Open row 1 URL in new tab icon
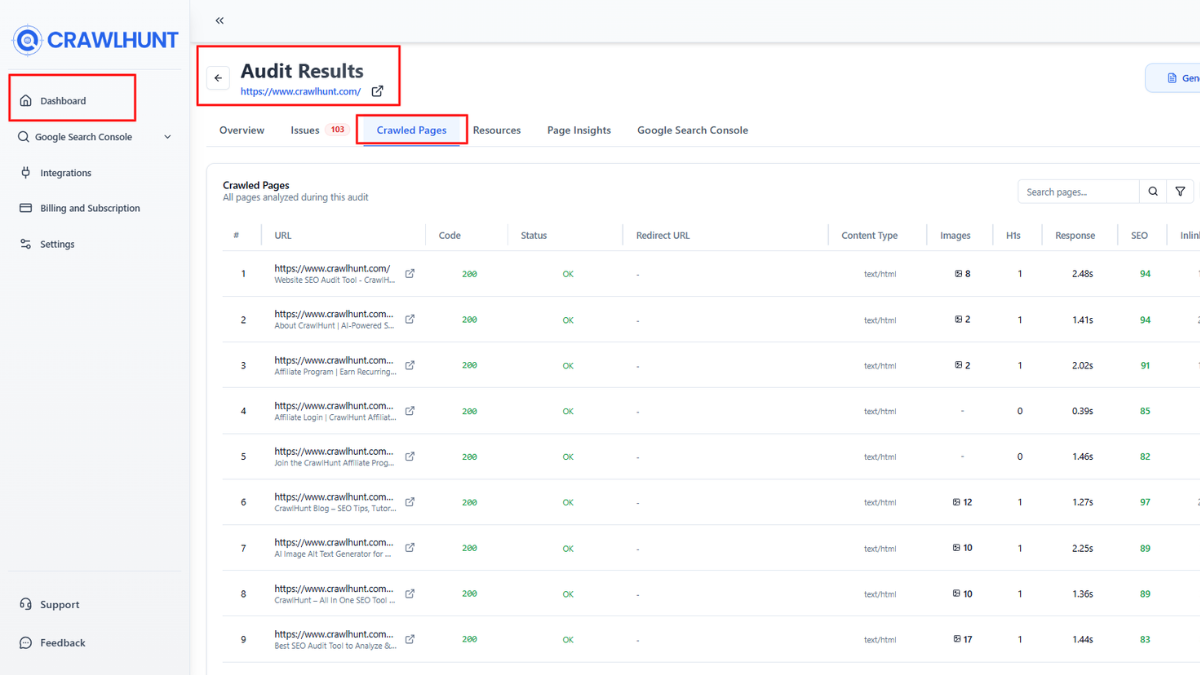1200x675 pixels. click(410, 273)
